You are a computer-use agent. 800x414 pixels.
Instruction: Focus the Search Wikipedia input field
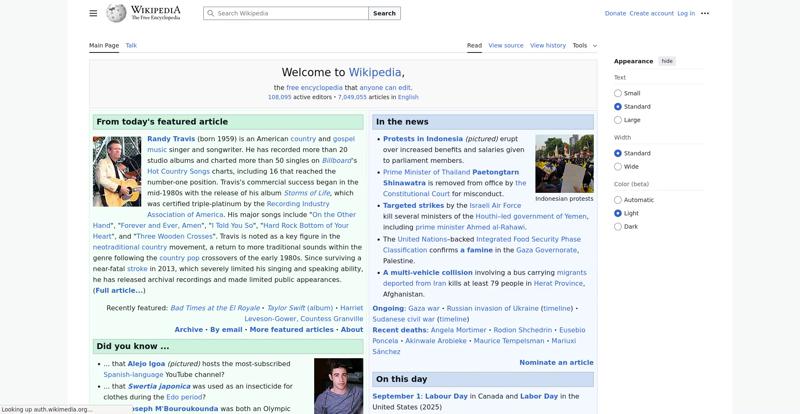click(x=286, y=13)
